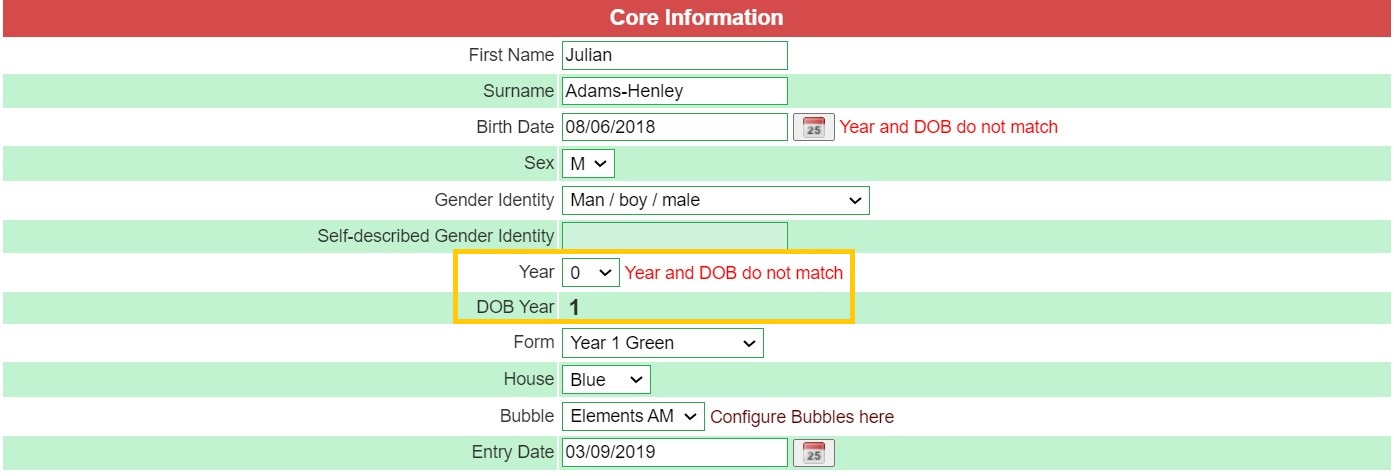Select the Self-described Gender Identity field
This screenshot has width=1394, height=476.
(674, 236)
